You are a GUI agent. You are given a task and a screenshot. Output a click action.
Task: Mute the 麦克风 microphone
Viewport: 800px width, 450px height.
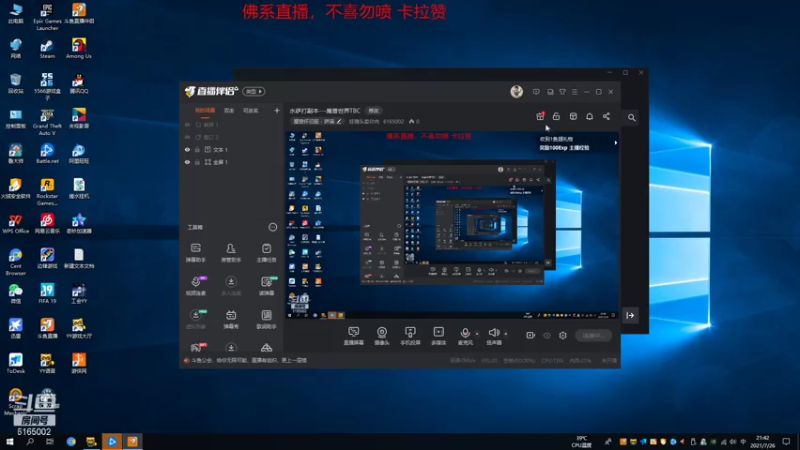click(465, 336)
